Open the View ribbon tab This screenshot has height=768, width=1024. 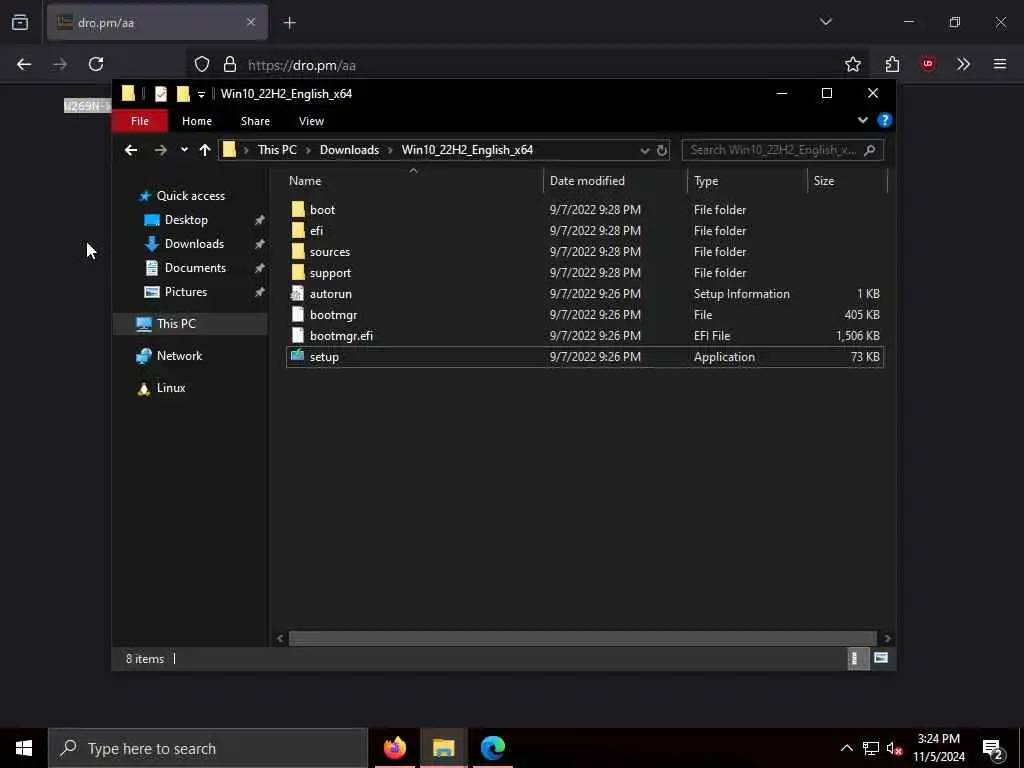[x=311, y=121]
